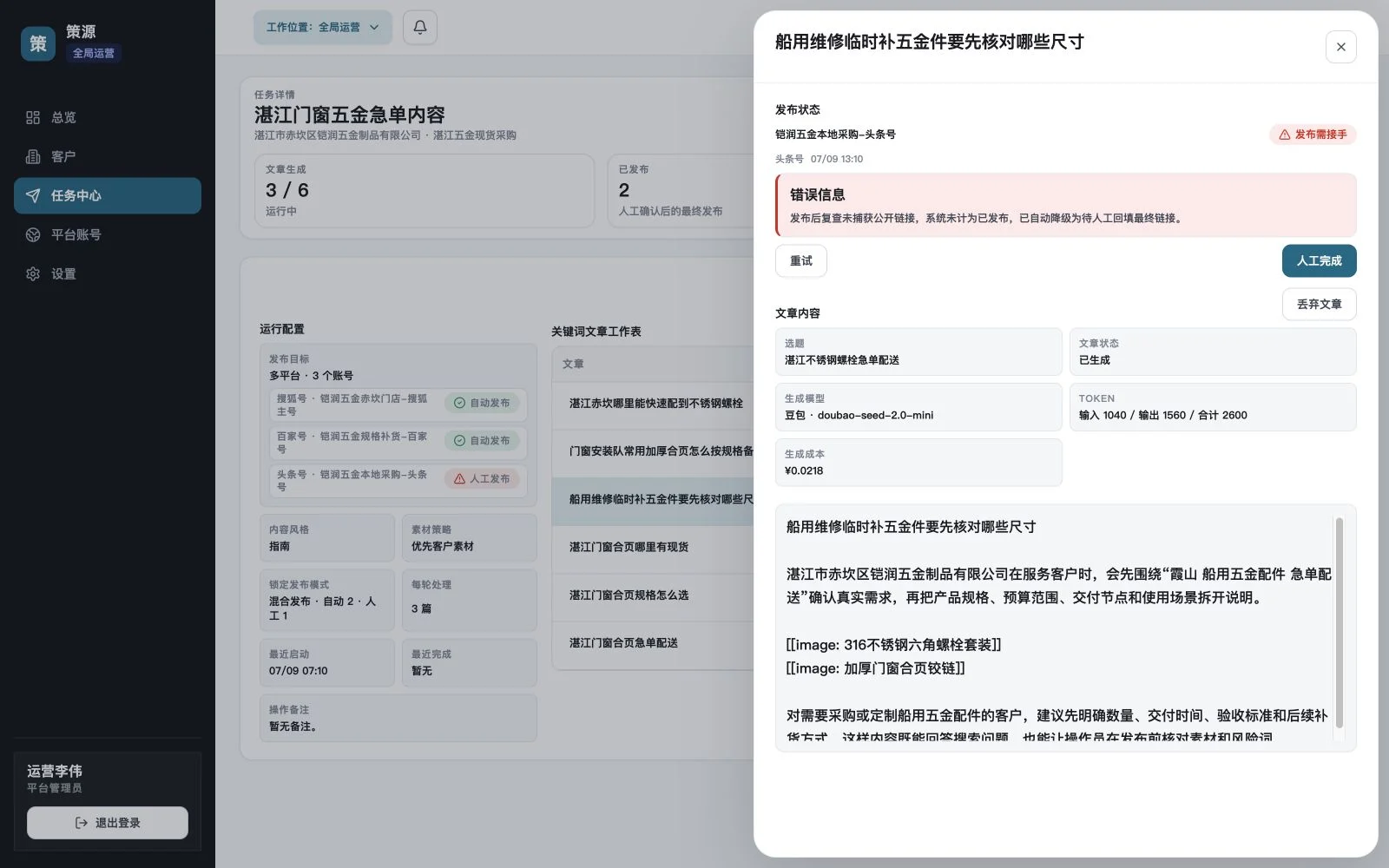Image resolution: width=1389 pixels, height=868 pixels.
Task: Click the 已发布 2 card
Action: click(681, 191)
